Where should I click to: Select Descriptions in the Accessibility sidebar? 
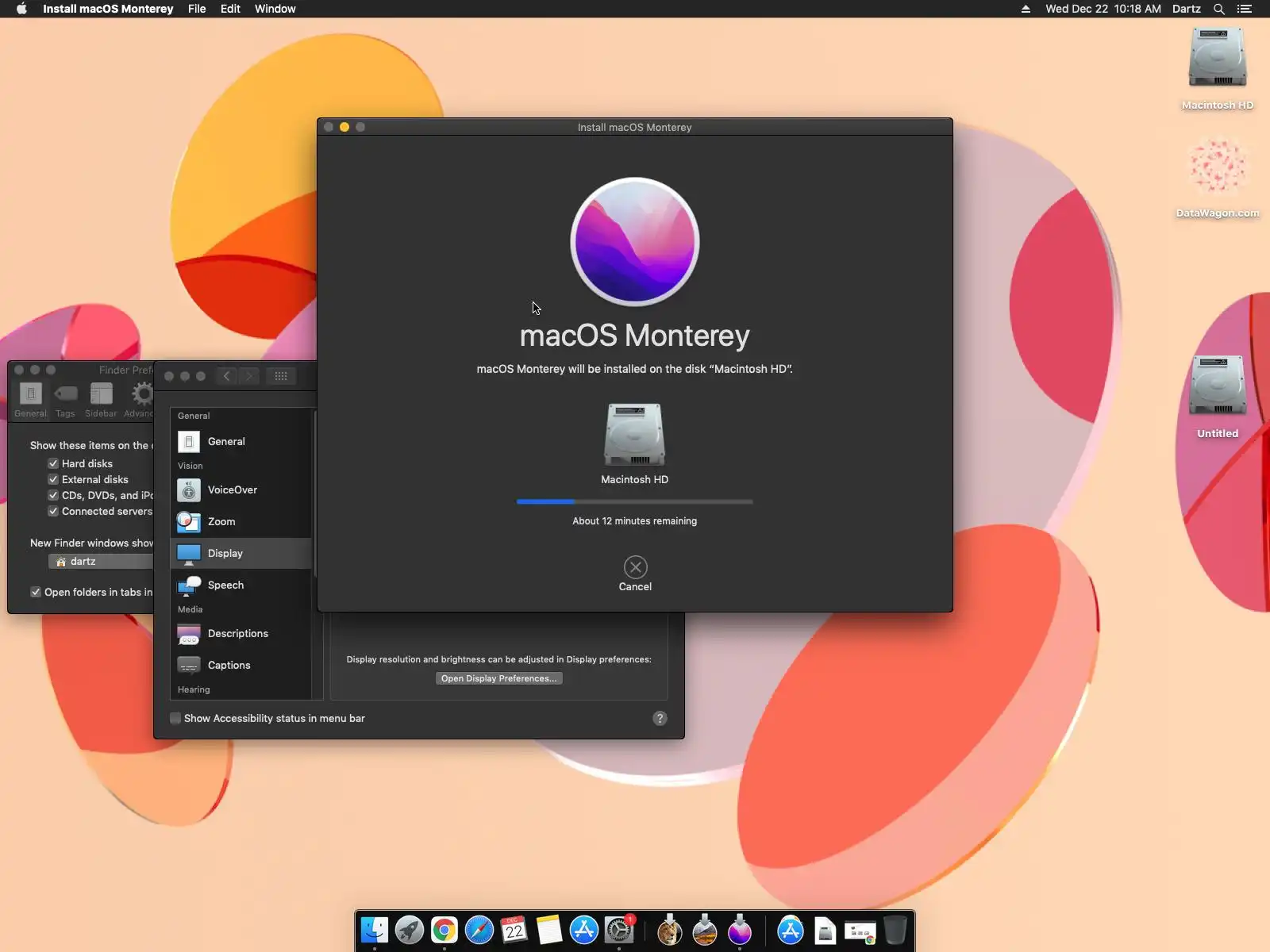[x=241, y=633]
